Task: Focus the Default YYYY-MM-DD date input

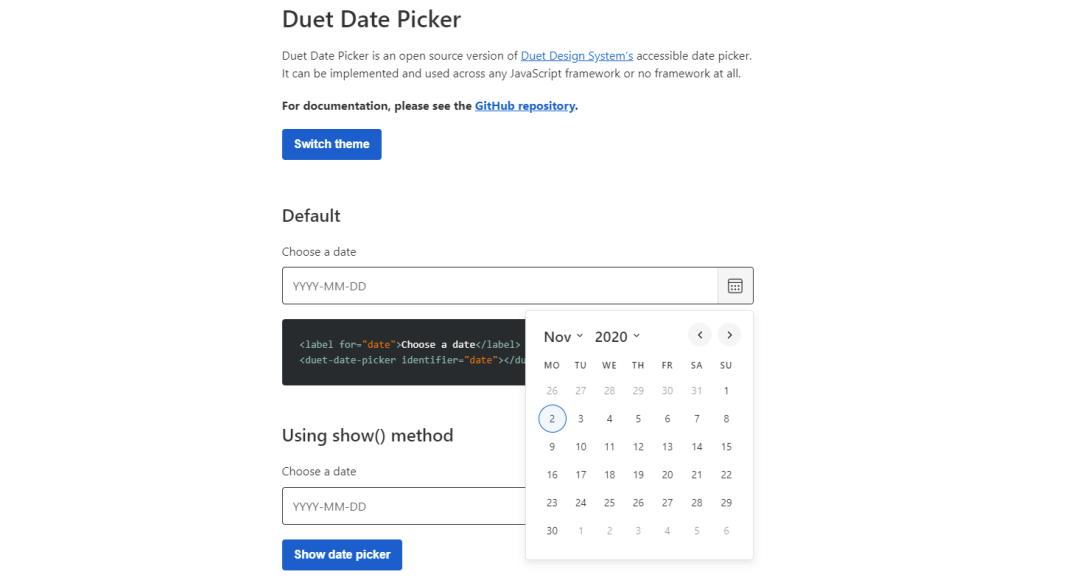Action: tap(500, 286)
